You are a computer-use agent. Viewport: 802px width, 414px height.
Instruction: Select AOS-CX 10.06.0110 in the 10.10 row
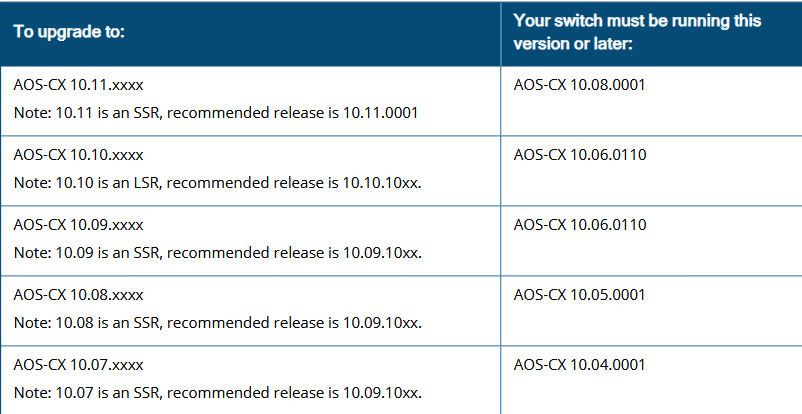pos(580,155)
